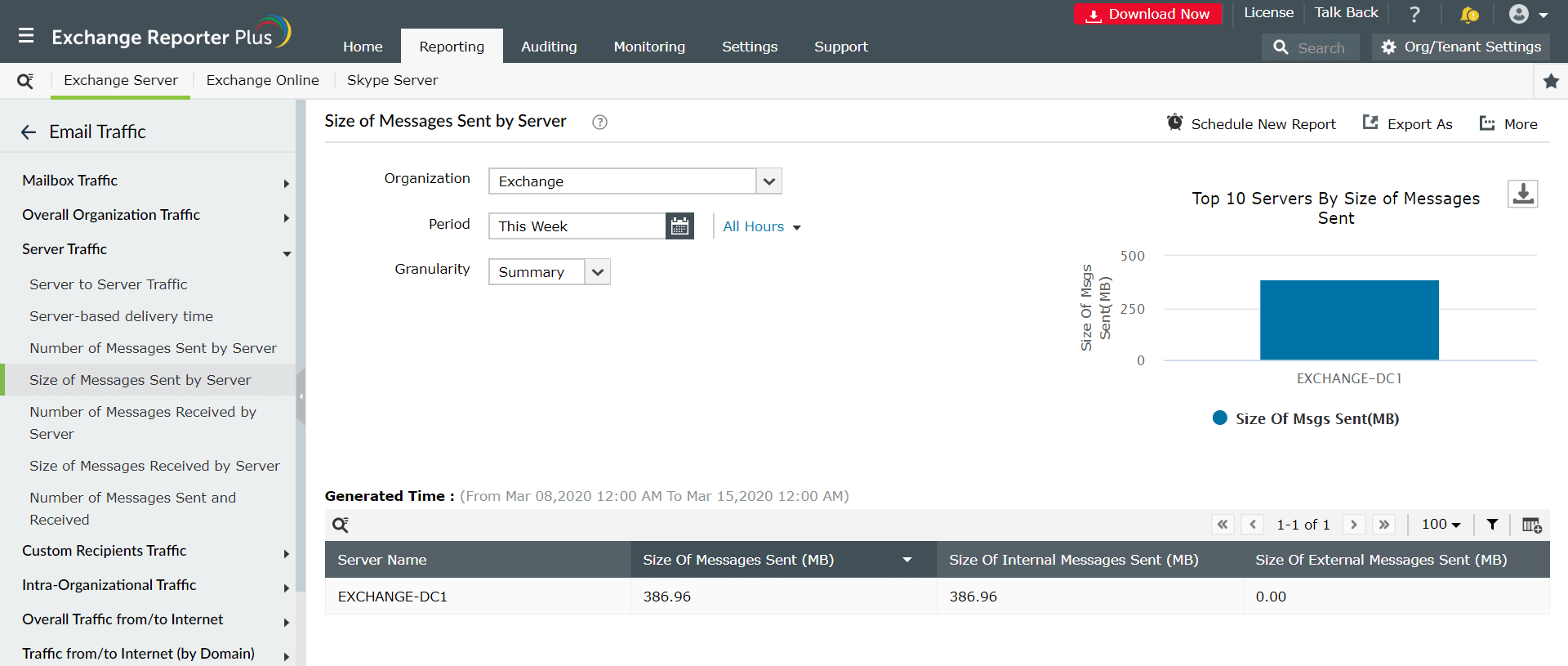The height and width of the screenshot is (666, 1568).
Task: Click Schedule New Report
Action: pyautogui.click(x=1251, y=124)
